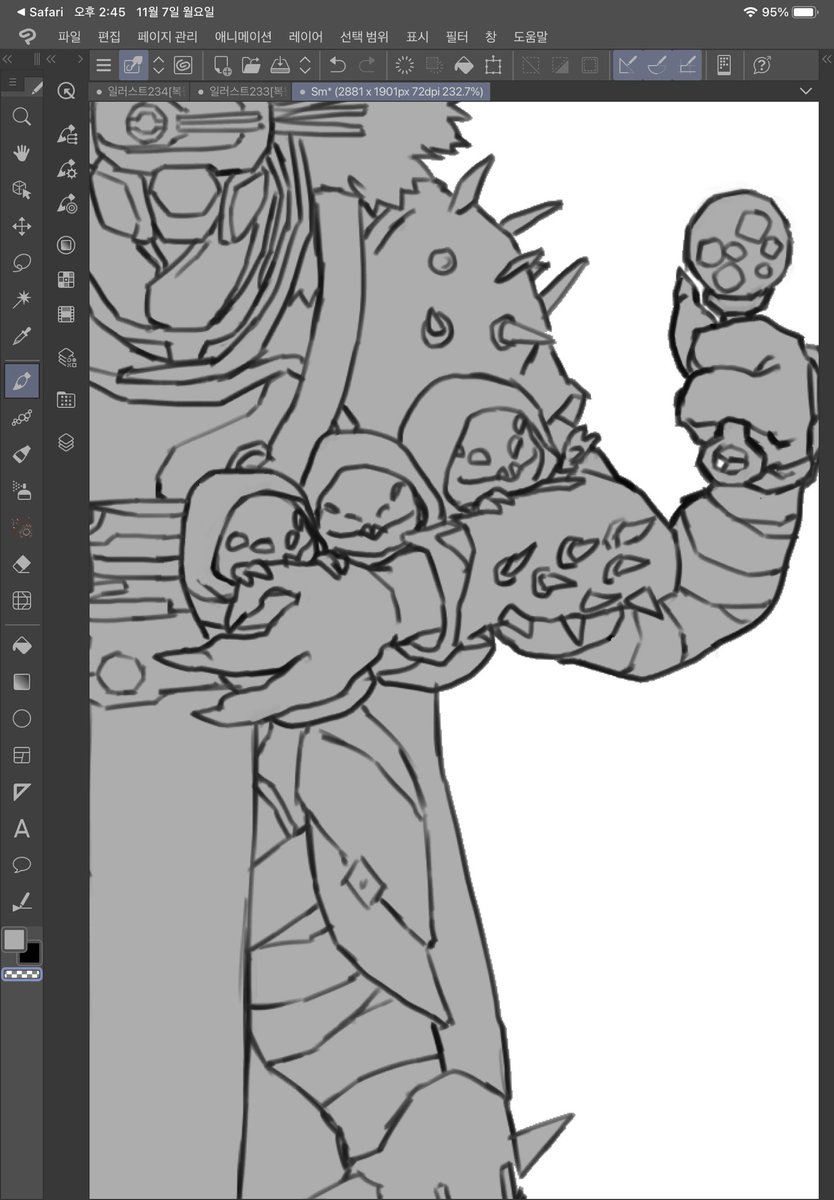This screenshot has width=834, height=1200.
Task: Open the Tool Property palette icon
Action: pyautogui.click(x=67, y=168)
